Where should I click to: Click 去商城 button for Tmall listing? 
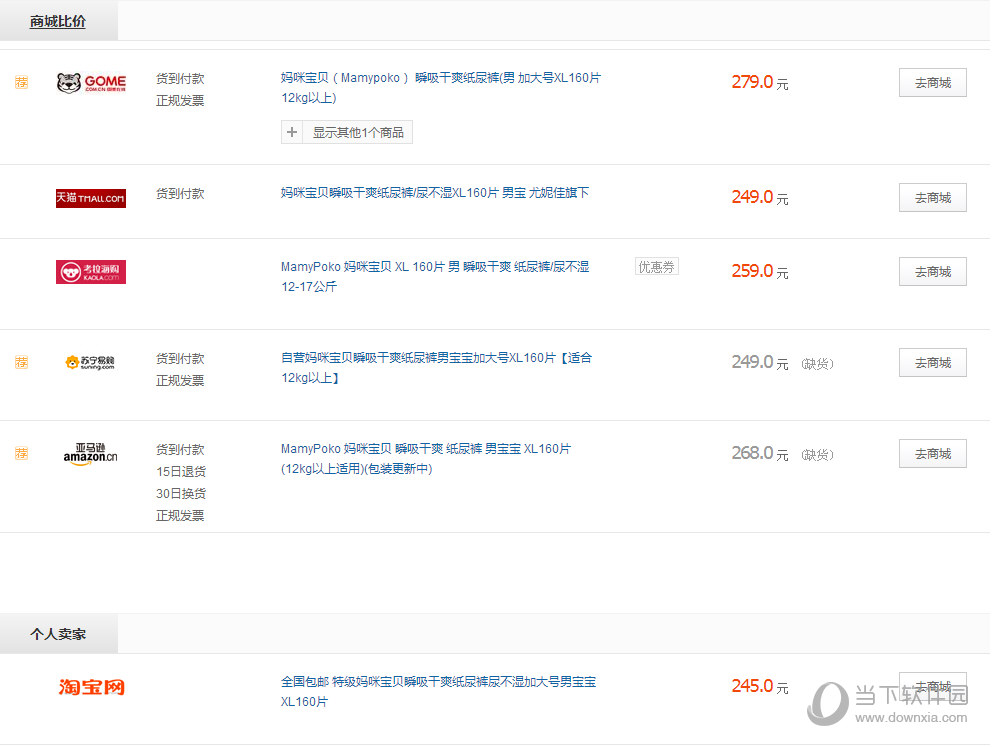932,198
